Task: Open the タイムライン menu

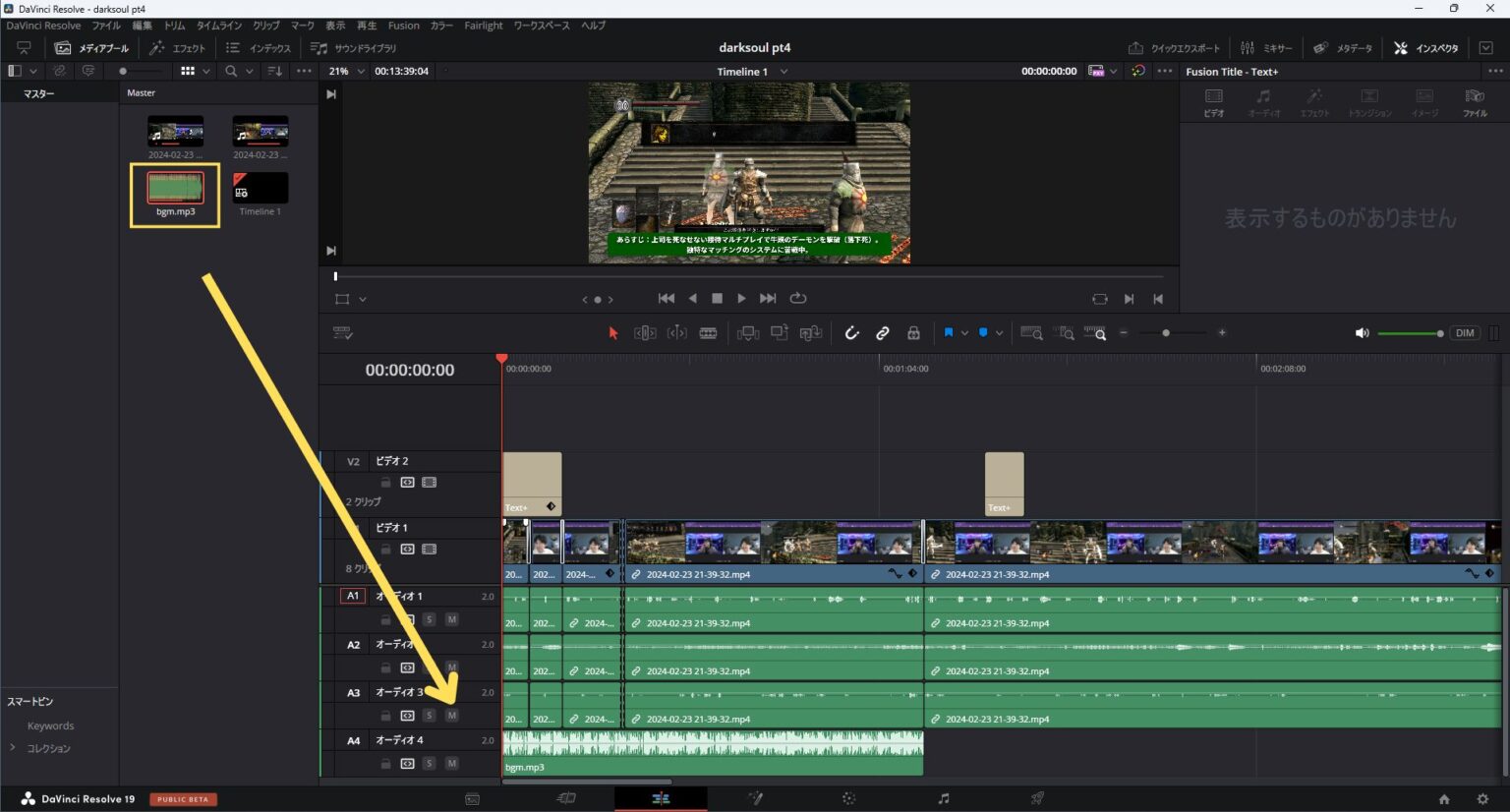Action: pos(218,26)
